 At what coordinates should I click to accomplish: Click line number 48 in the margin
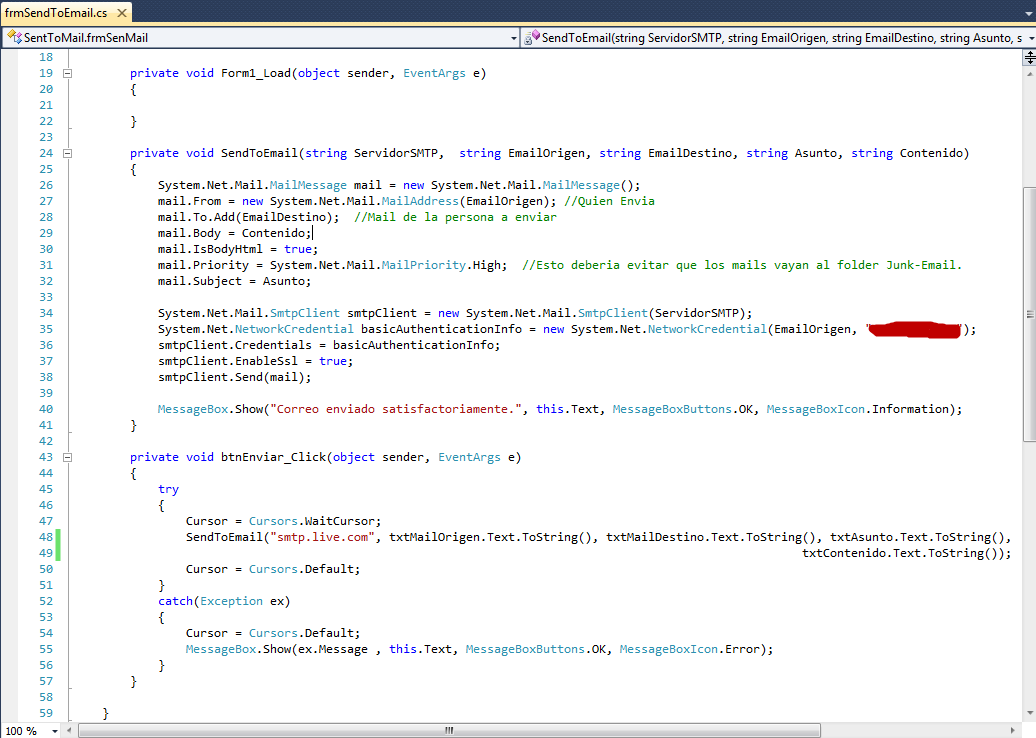click(x=46, y=537)
